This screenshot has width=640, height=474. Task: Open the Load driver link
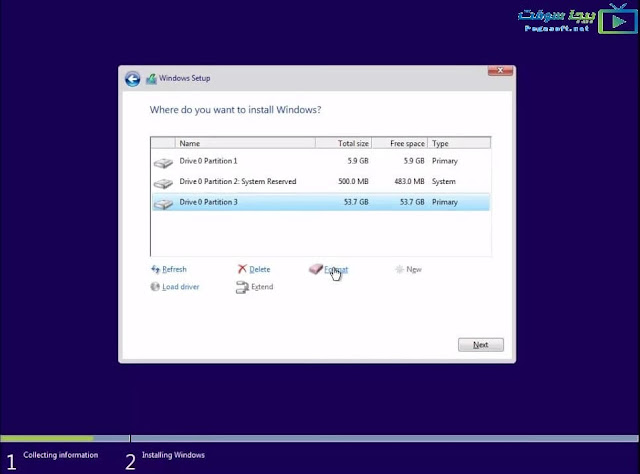click(x=181, y=287)
